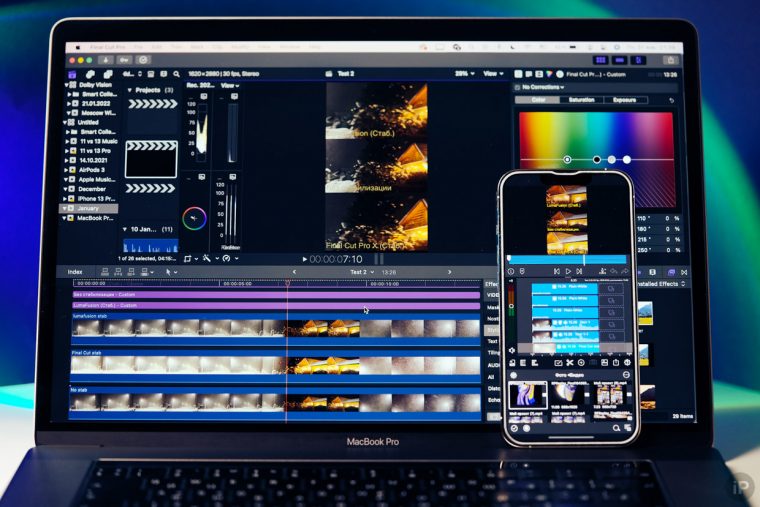760x507 pixels.
Task: Open the Libraries sidebar icon
Action: click(72, 74)
